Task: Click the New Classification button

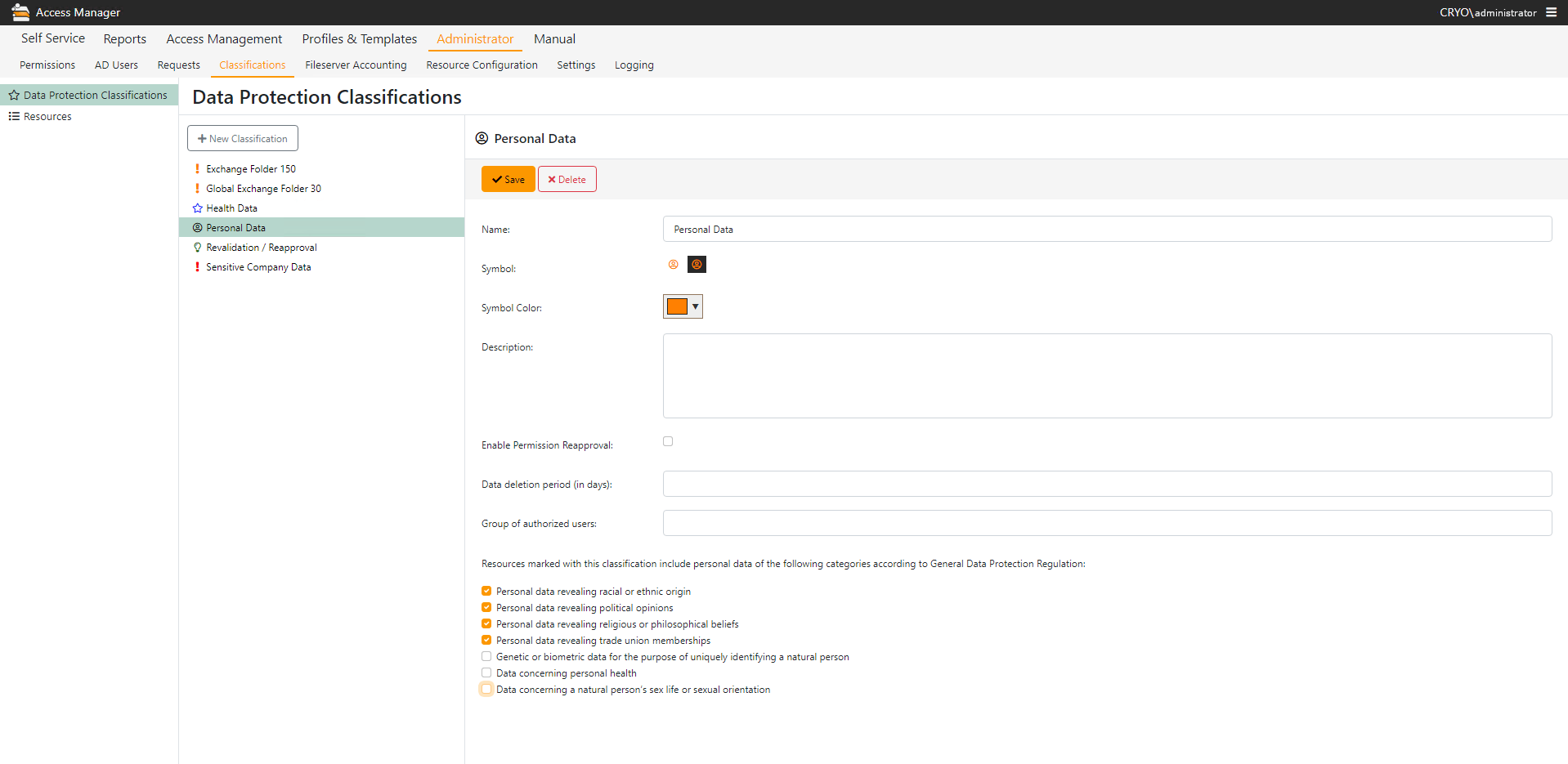Action: pyautogui.click(x=243, y=138)
